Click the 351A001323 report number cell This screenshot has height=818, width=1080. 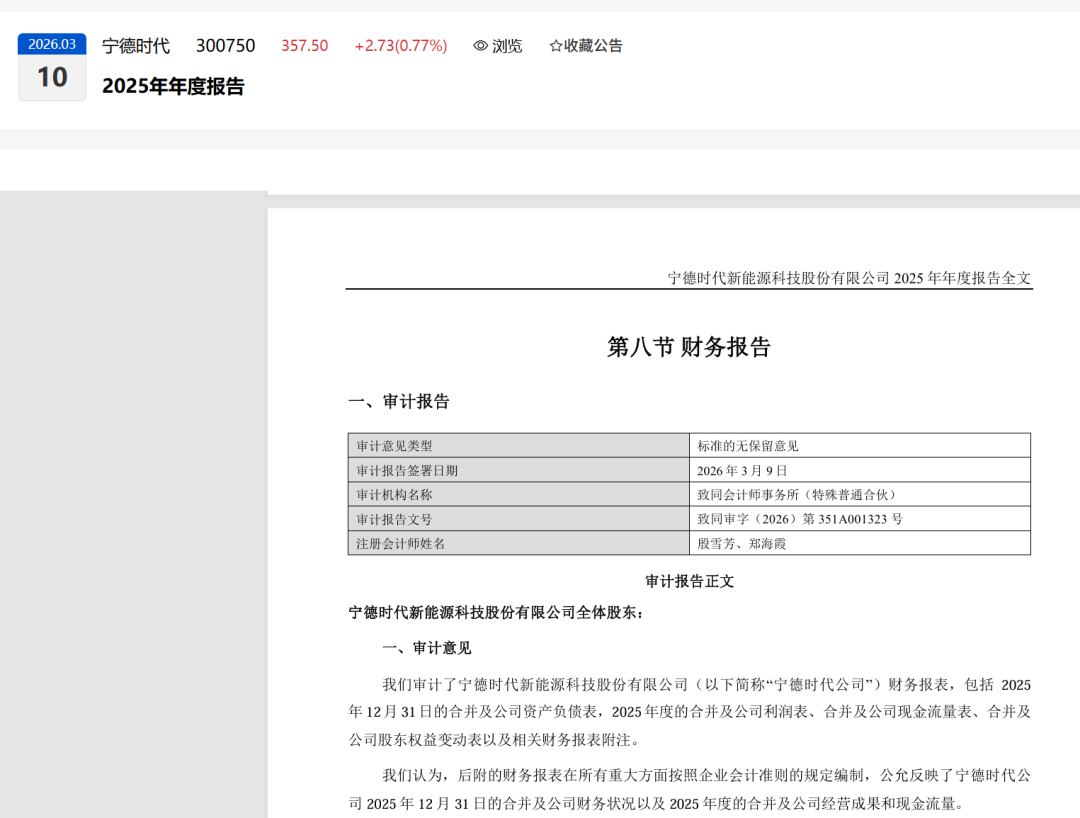[860, 518]
